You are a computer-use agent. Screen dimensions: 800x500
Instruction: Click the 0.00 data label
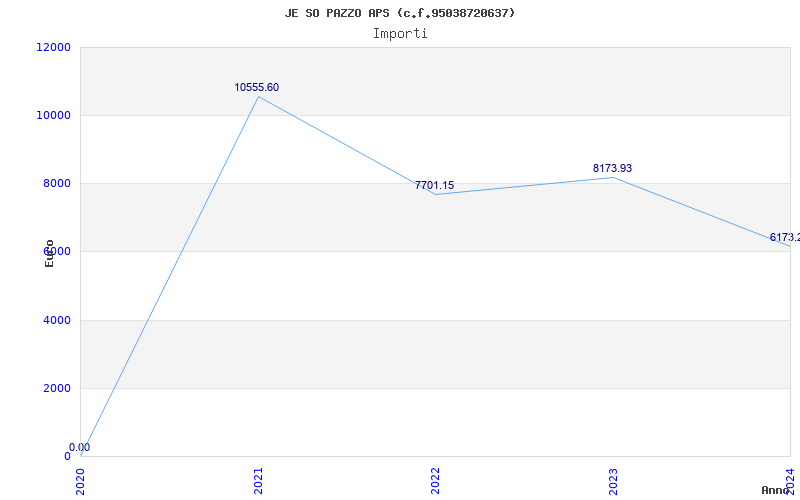click(x=79, y=448)
